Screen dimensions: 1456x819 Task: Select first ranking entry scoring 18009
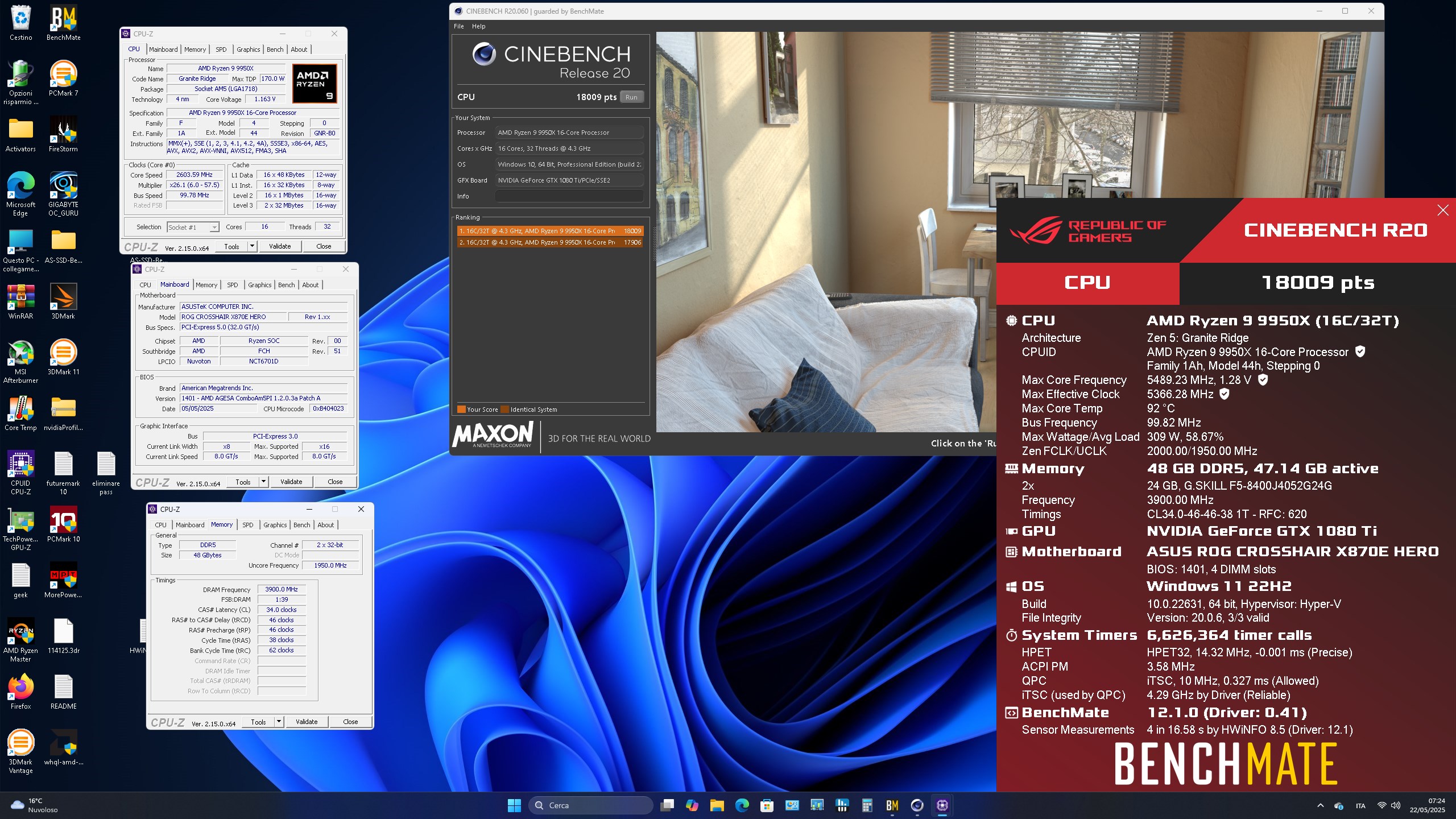tap(550, 231)
